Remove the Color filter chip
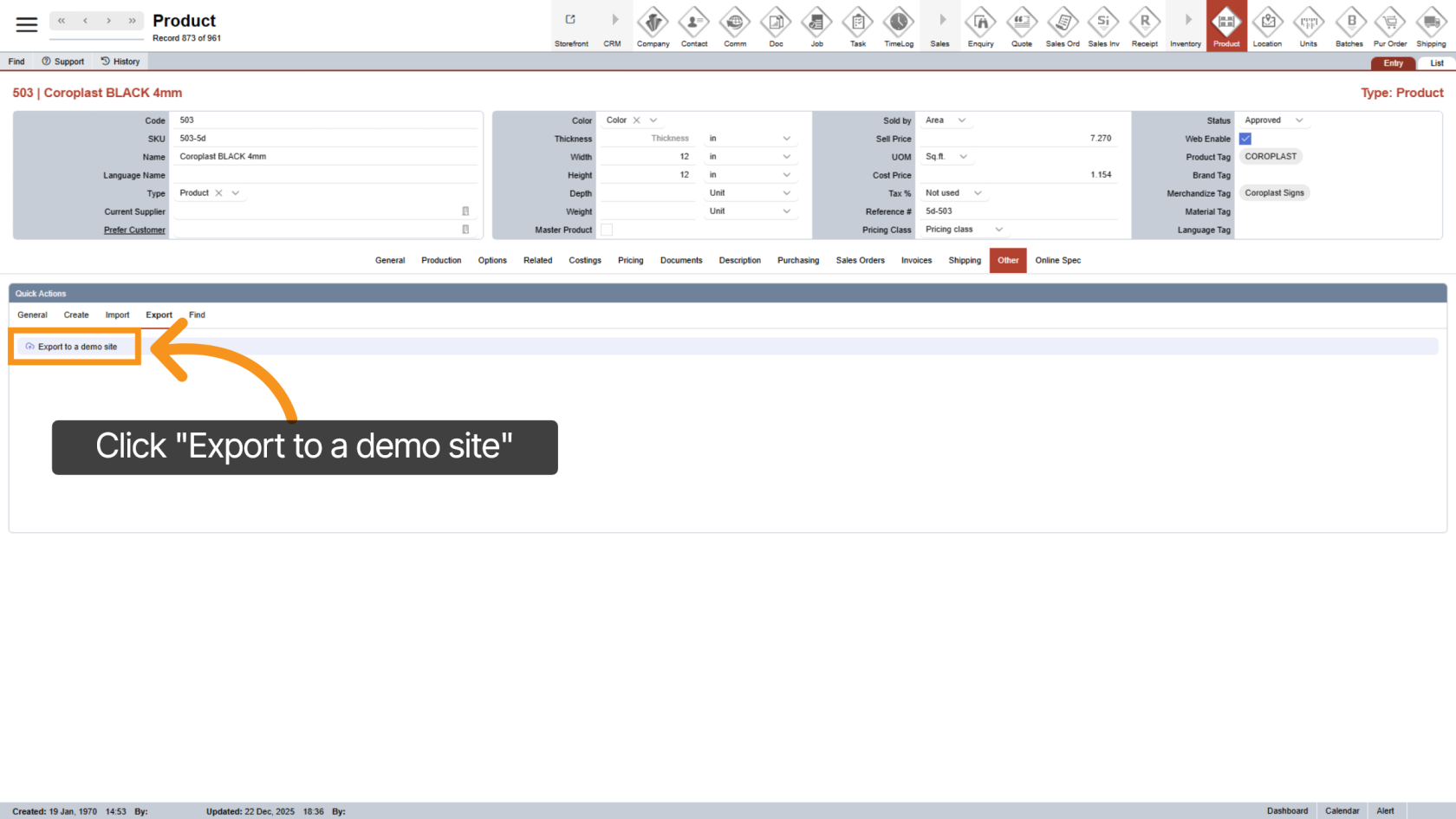 click(x=635, y=120)
